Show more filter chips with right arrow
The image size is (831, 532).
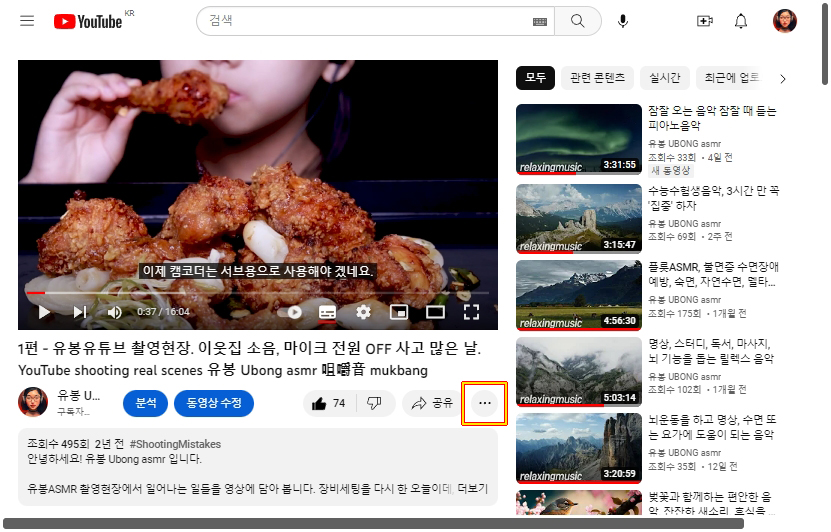click(x=783, y=79)
